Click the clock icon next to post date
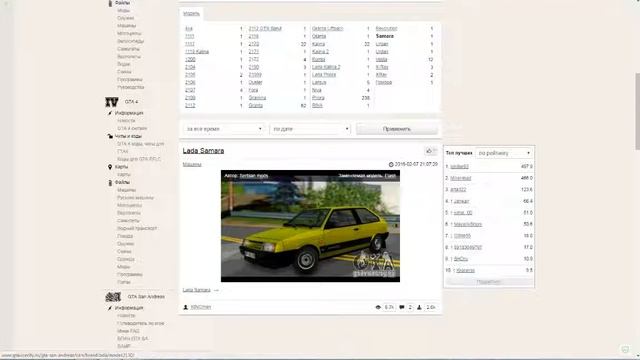The image size is (640, 360). (x=391, y=164)
